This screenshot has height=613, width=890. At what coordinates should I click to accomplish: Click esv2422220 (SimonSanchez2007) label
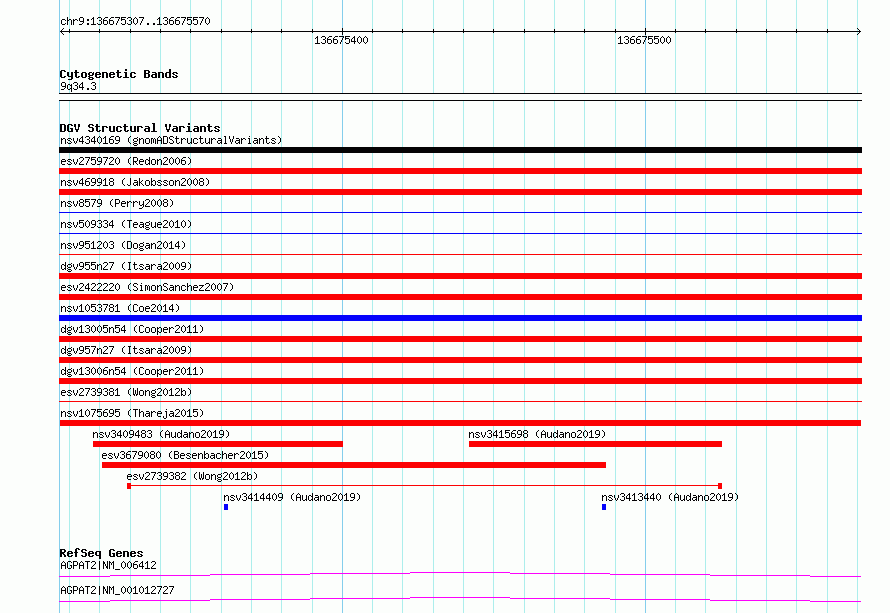tap(147, 287)
